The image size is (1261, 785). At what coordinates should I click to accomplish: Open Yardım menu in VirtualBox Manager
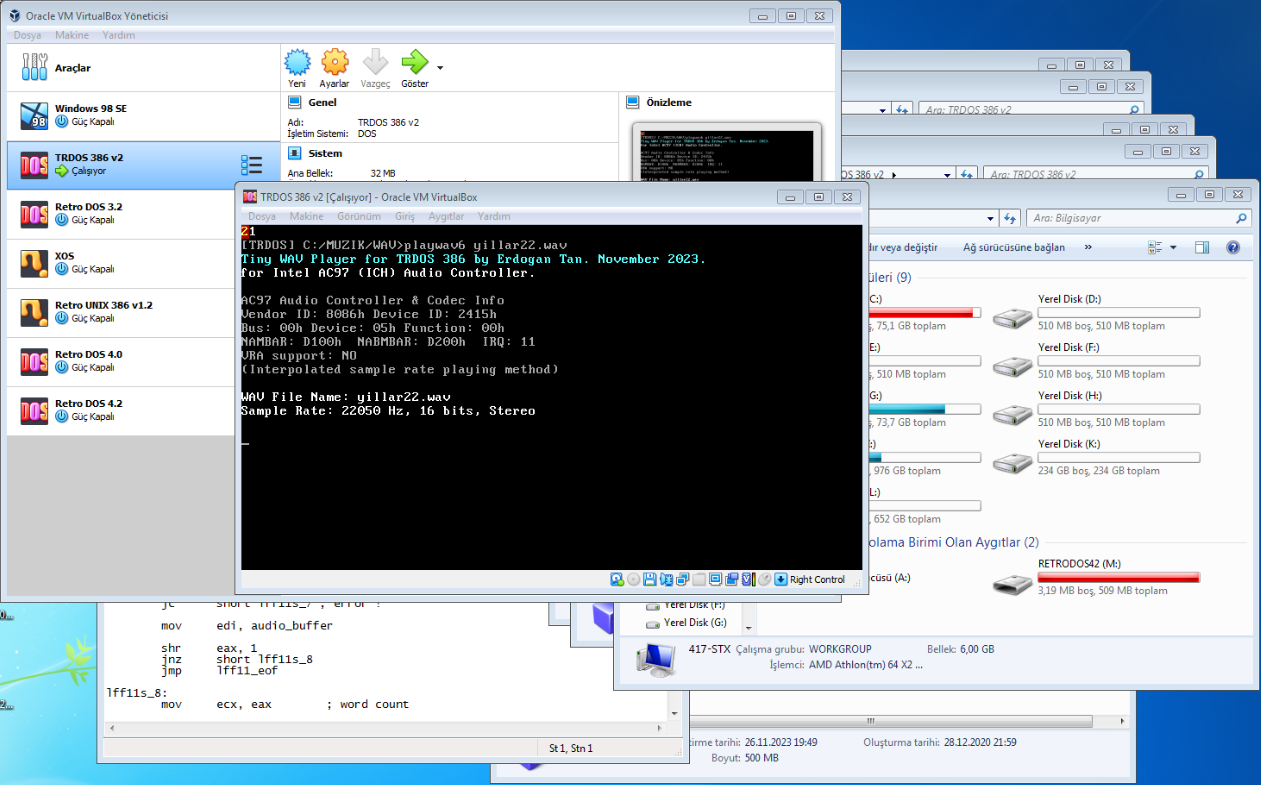point(118,35)
